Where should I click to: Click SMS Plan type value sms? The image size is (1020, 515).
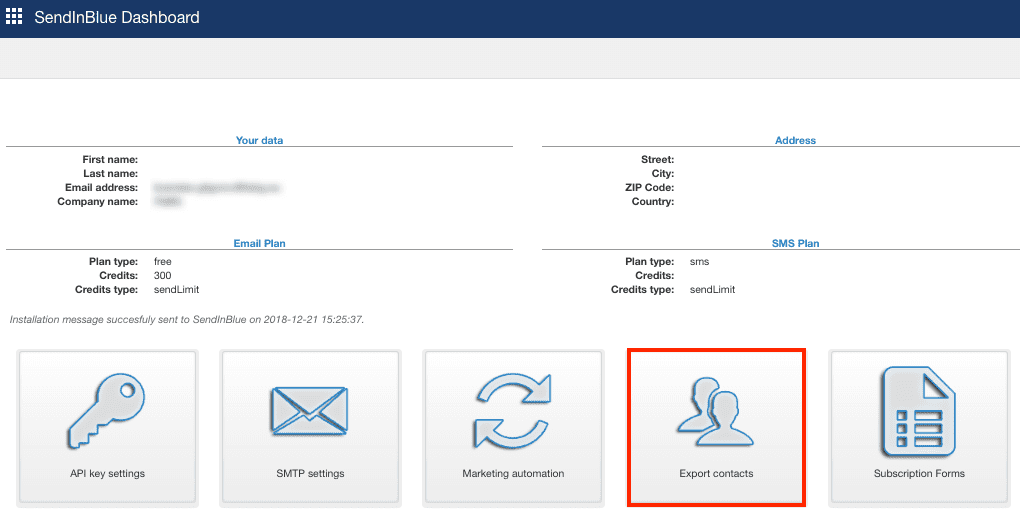point(699,261)
